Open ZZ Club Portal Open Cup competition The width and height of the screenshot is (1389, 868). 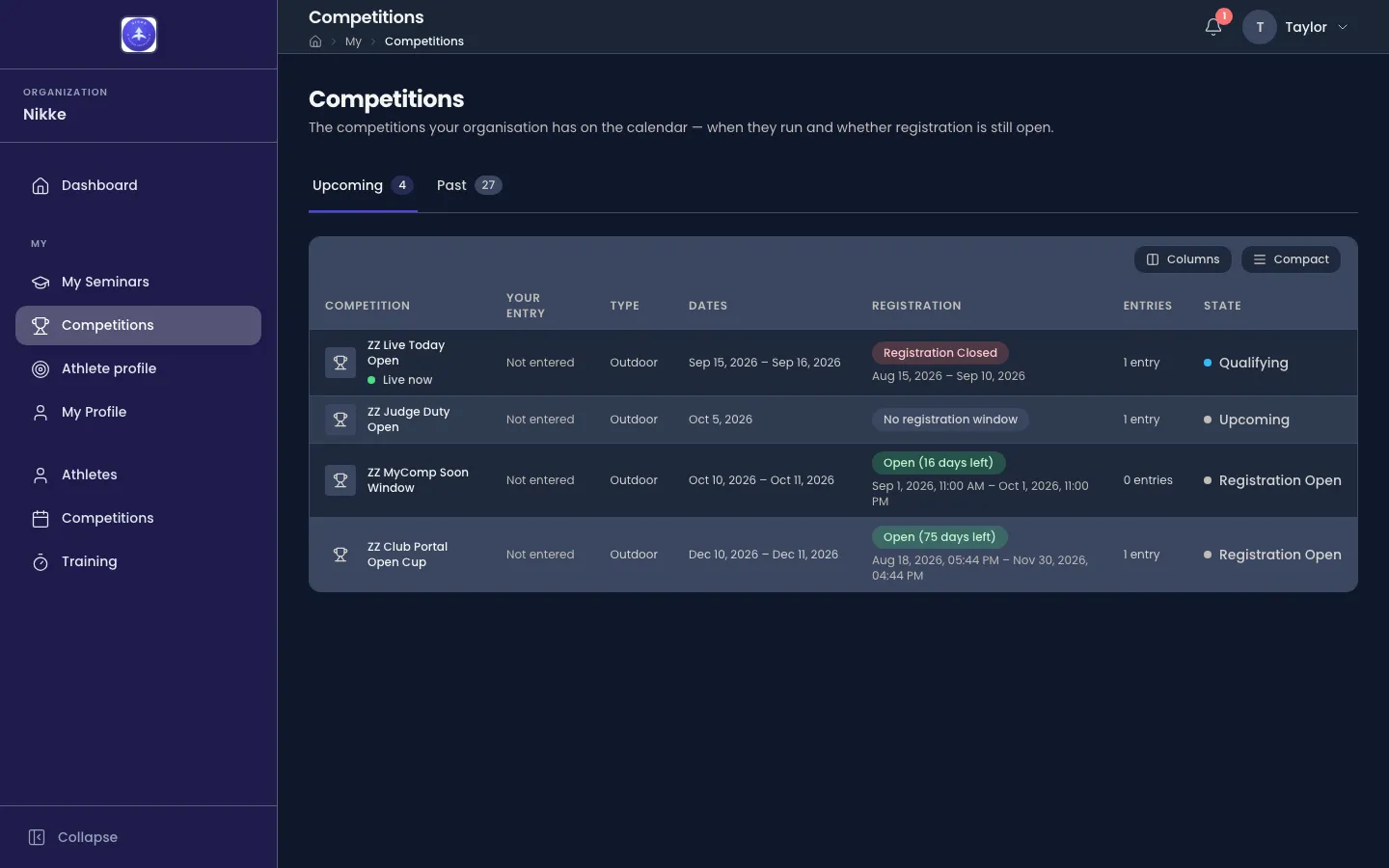pos(407,555)
